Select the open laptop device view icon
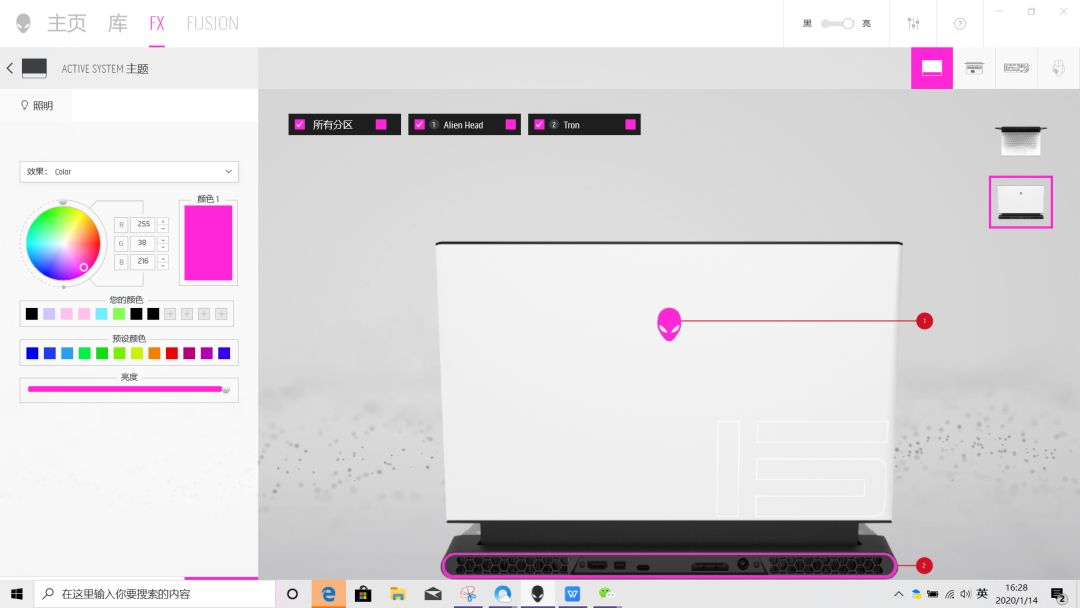 (974, 67)
